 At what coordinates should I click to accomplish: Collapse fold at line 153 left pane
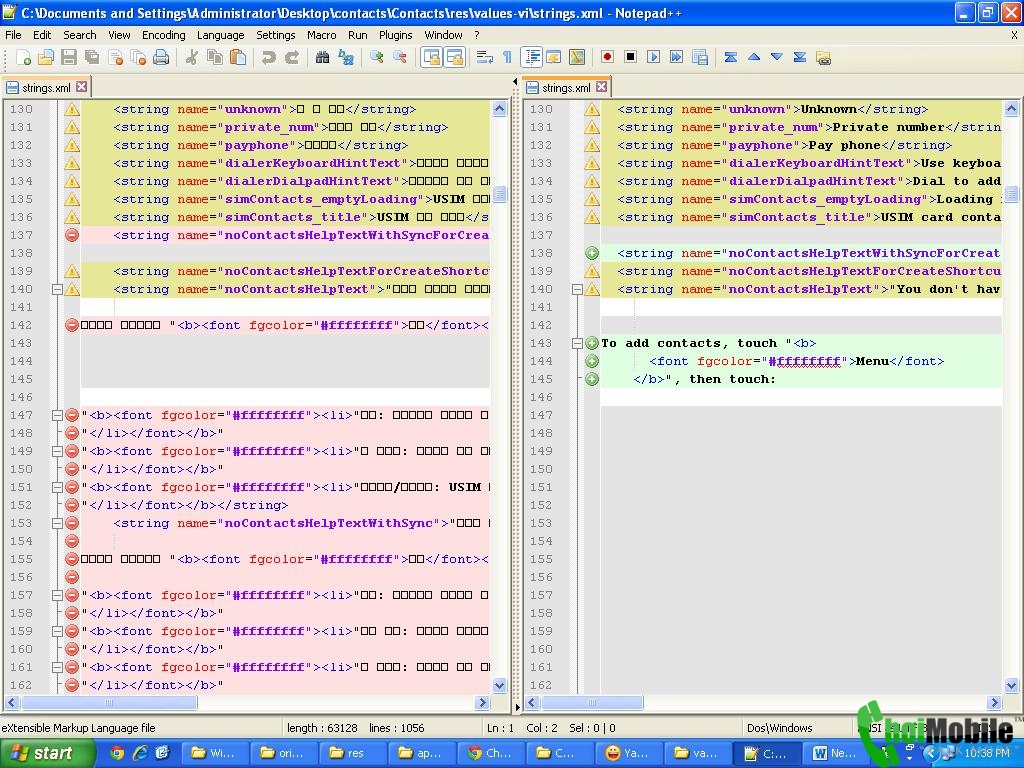[x=57, y=523]
